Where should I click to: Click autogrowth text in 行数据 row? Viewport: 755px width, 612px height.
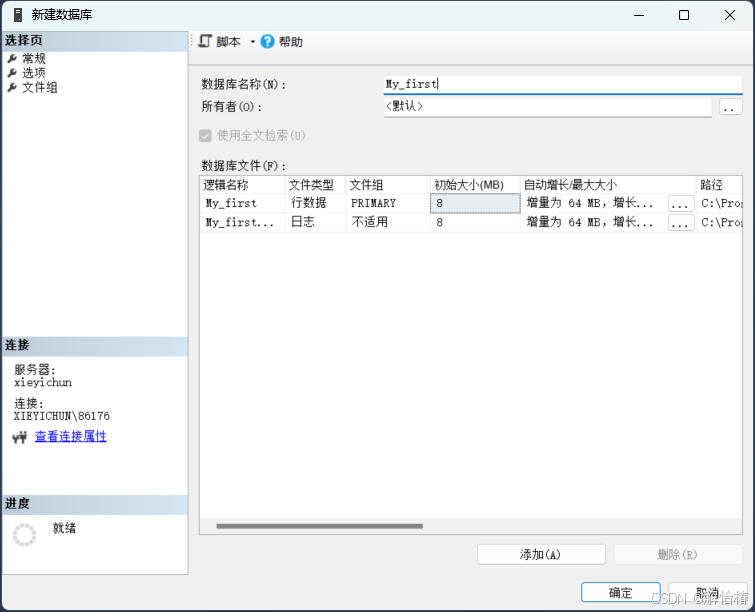pos(590,203)
